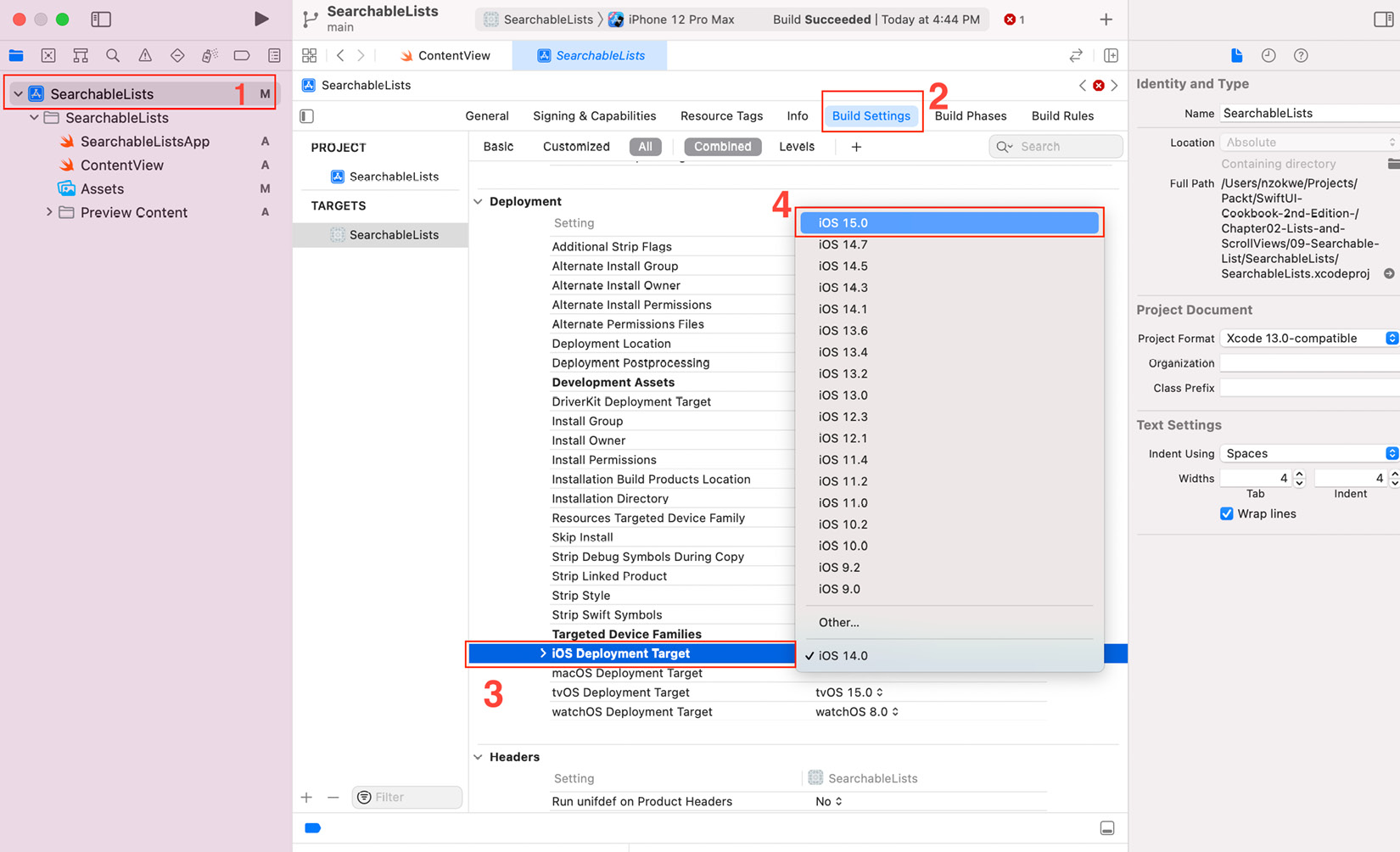The height and width of the screenshot is (852, 1400).
Task: Choose iOS 14.5 from the list
Action: (x=949, y=266)
